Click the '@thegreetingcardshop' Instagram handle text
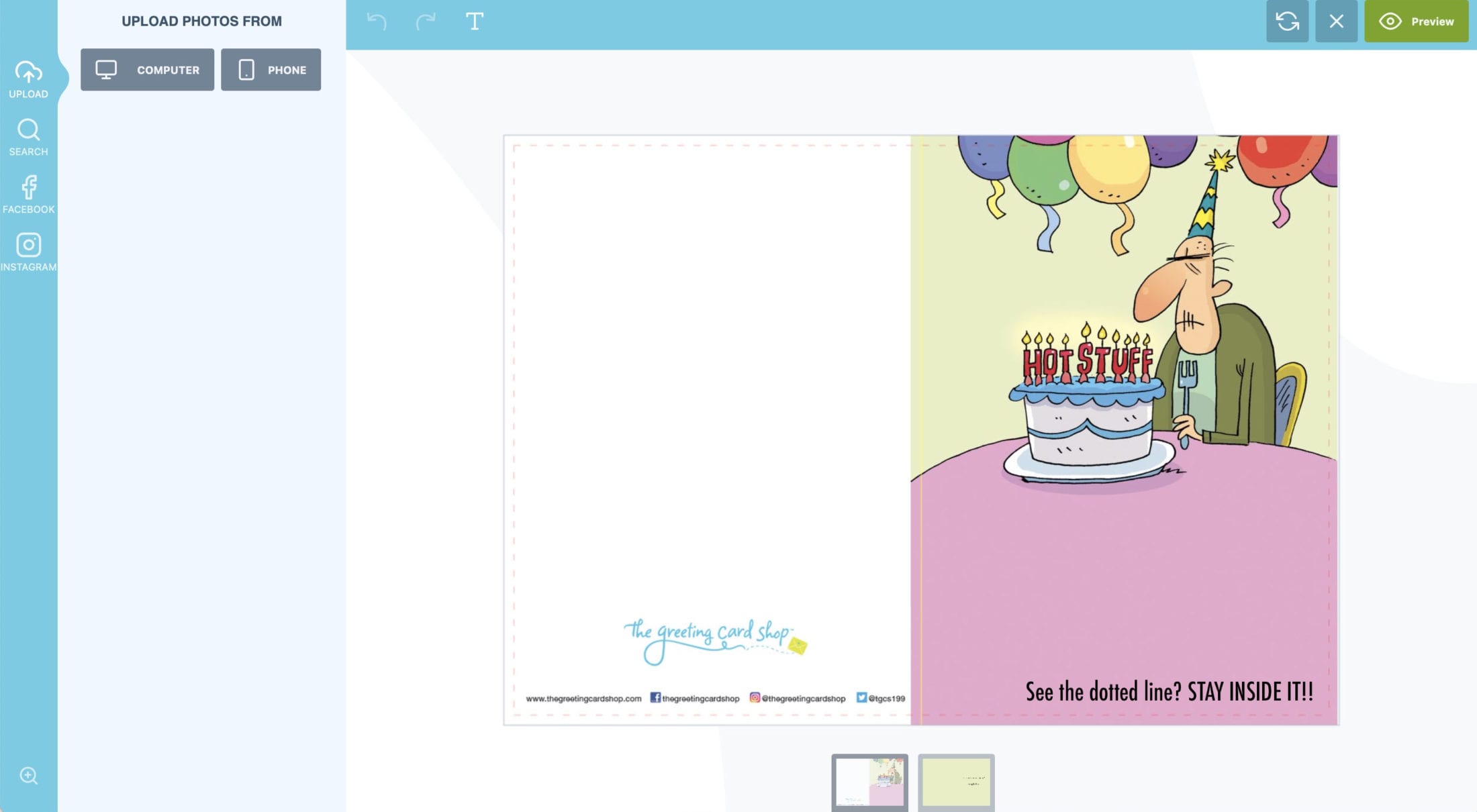Viewport: 1477px width, 812px height. tap(803, 699)
